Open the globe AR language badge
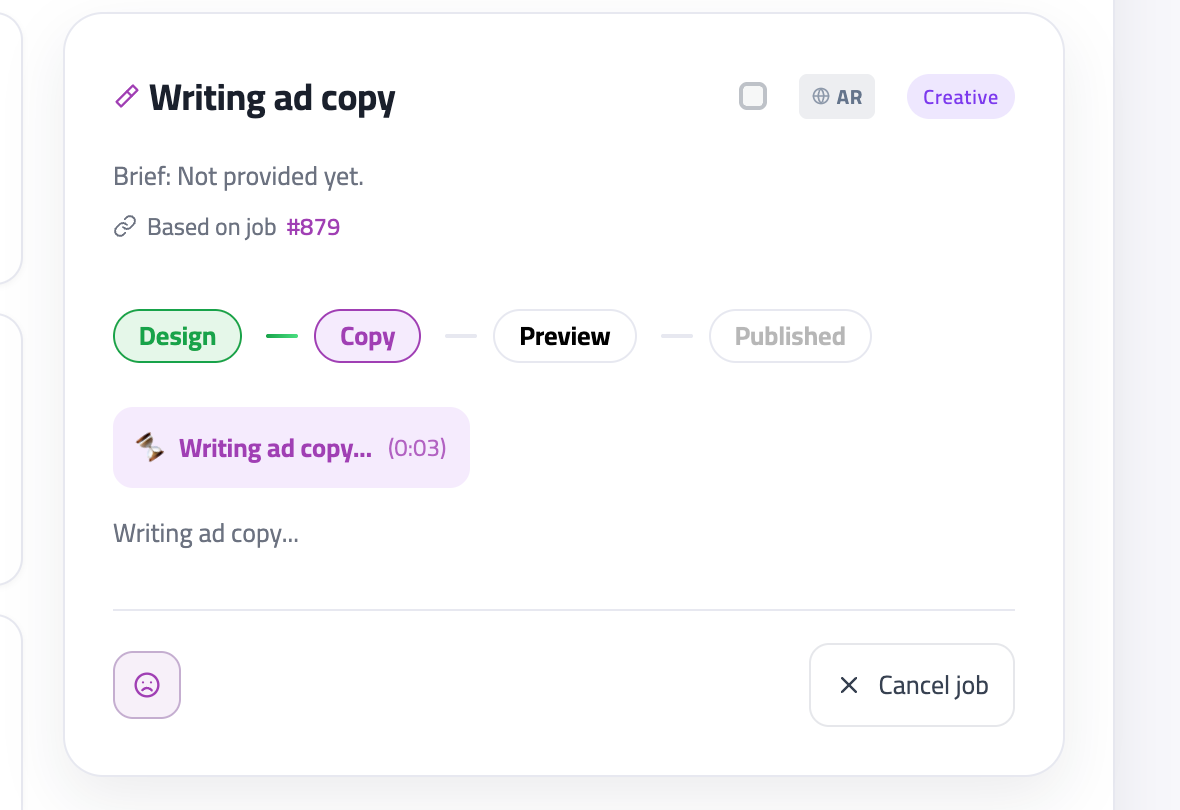Viewport: 1180px width, 810px height. [836, 96]
